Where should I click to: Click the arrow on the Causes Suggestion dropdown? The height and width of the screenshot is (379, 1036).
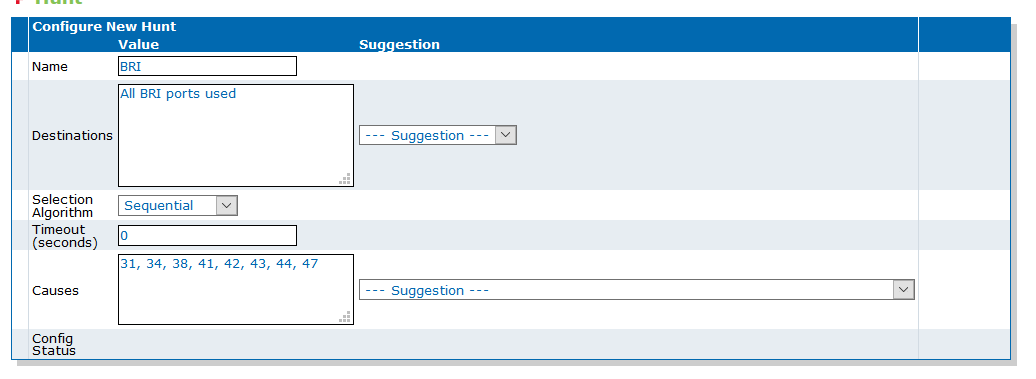click(903, 290)
